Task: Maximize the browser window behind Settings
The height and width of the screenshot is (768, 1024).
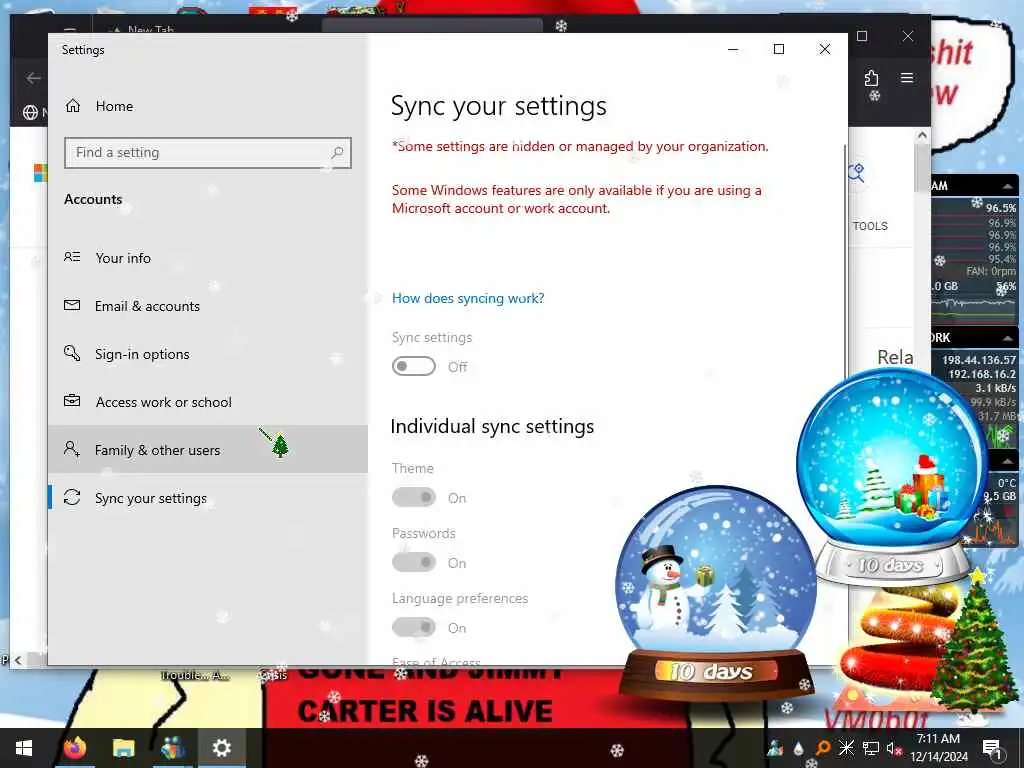Action: 862,37
